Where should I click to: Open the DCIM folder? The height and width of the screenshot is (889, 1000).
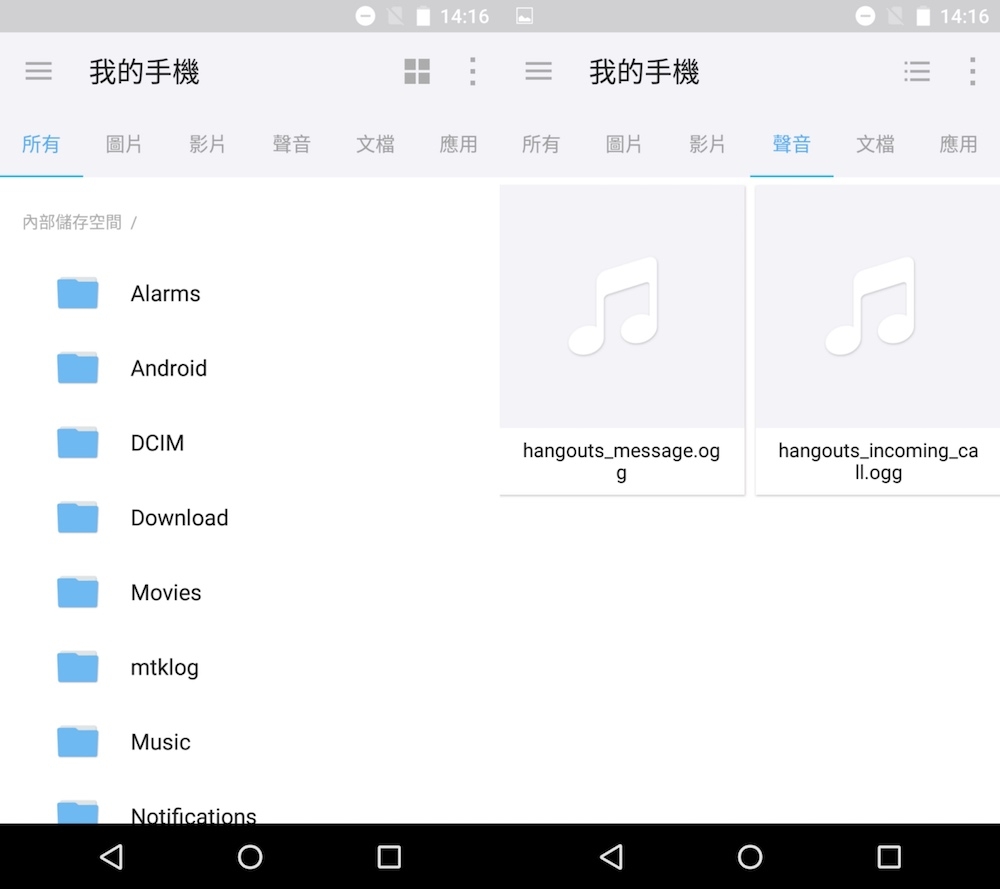(157, 443)
